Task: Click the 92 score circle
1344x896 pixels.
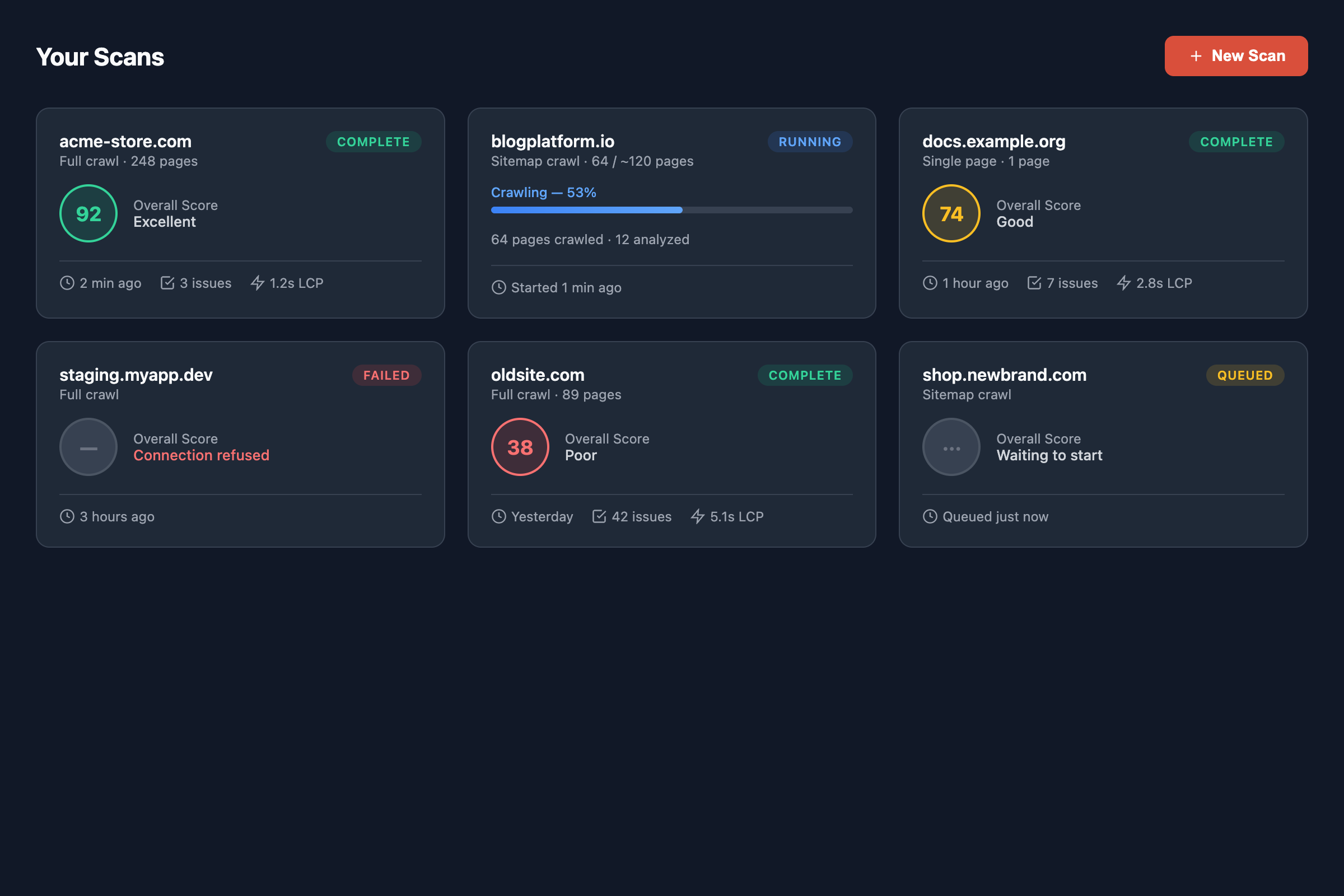Action: 88,214
